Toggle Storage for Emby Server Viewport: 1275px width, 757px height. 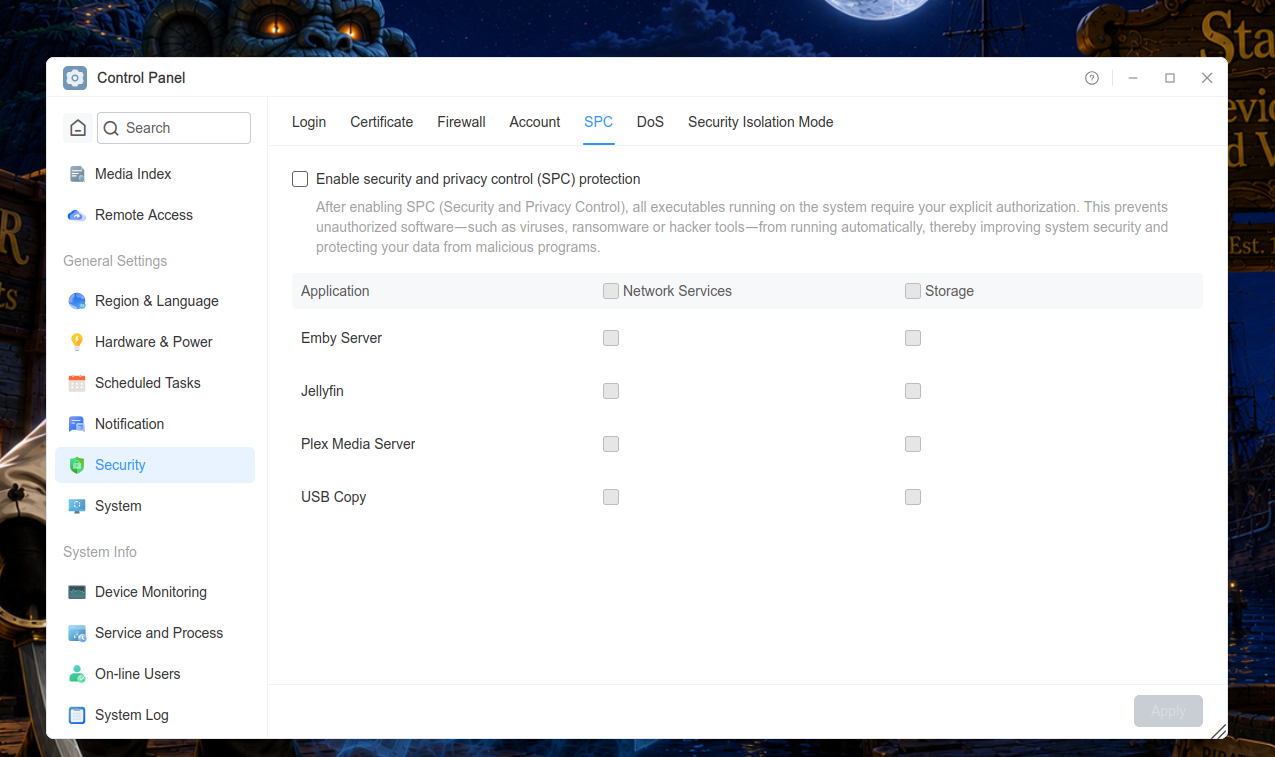pyautogui.click(x=913, y=338)
